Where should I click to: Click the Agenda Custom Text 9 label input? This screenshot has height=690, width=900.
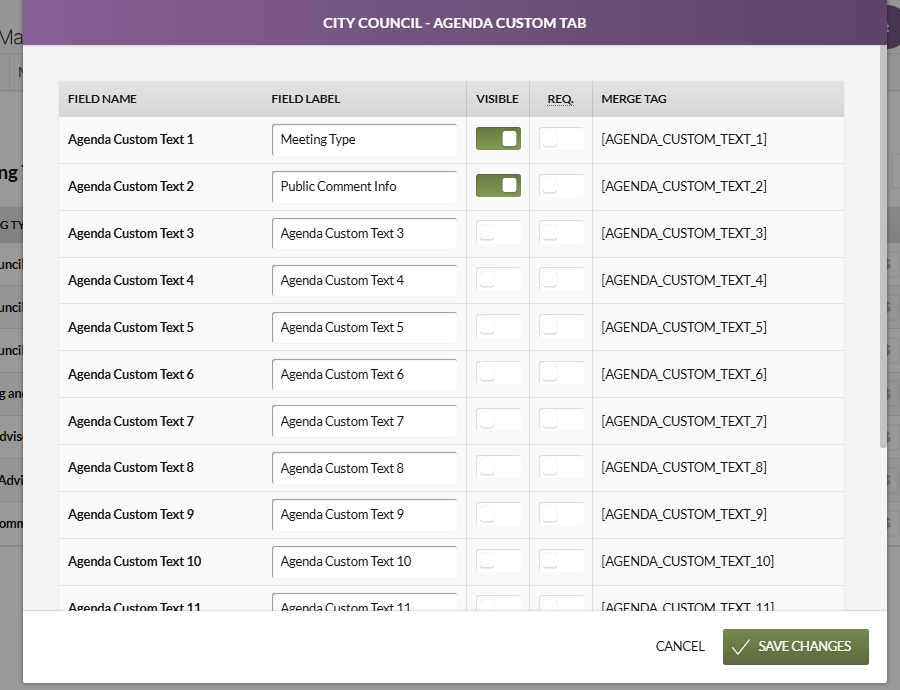[364, 515]
